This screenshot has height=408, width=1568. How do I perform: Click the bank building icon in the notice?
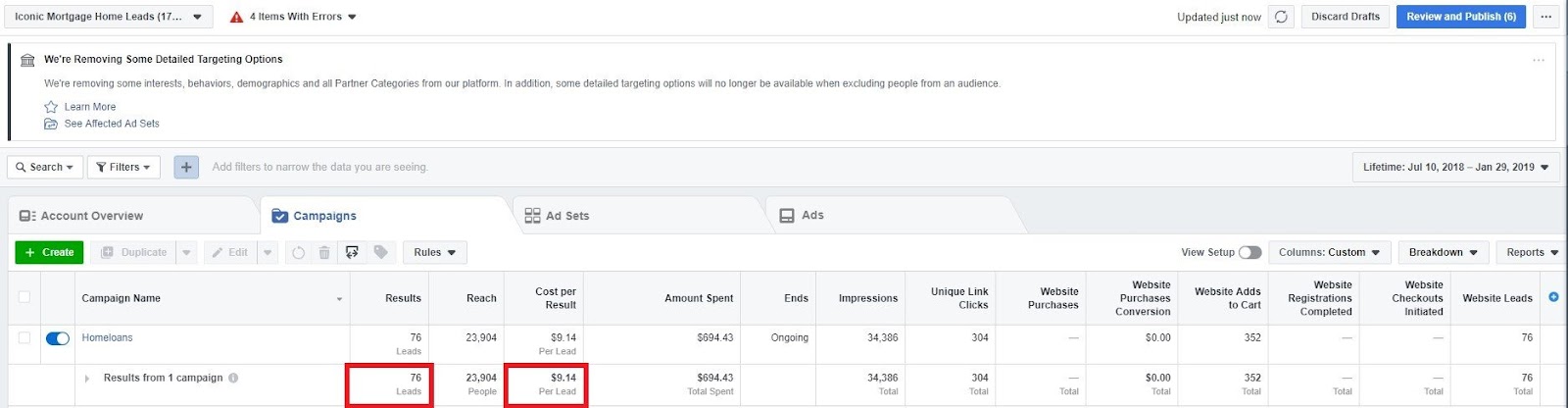click(27, 60)
